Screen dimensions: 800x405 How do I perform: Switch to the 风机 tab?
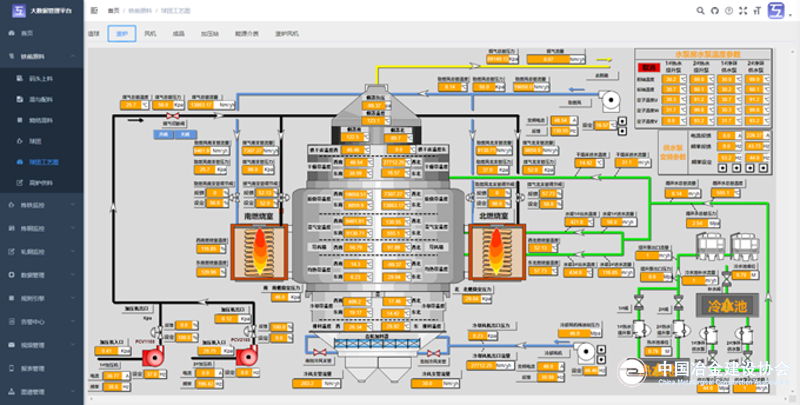point(150,33)
